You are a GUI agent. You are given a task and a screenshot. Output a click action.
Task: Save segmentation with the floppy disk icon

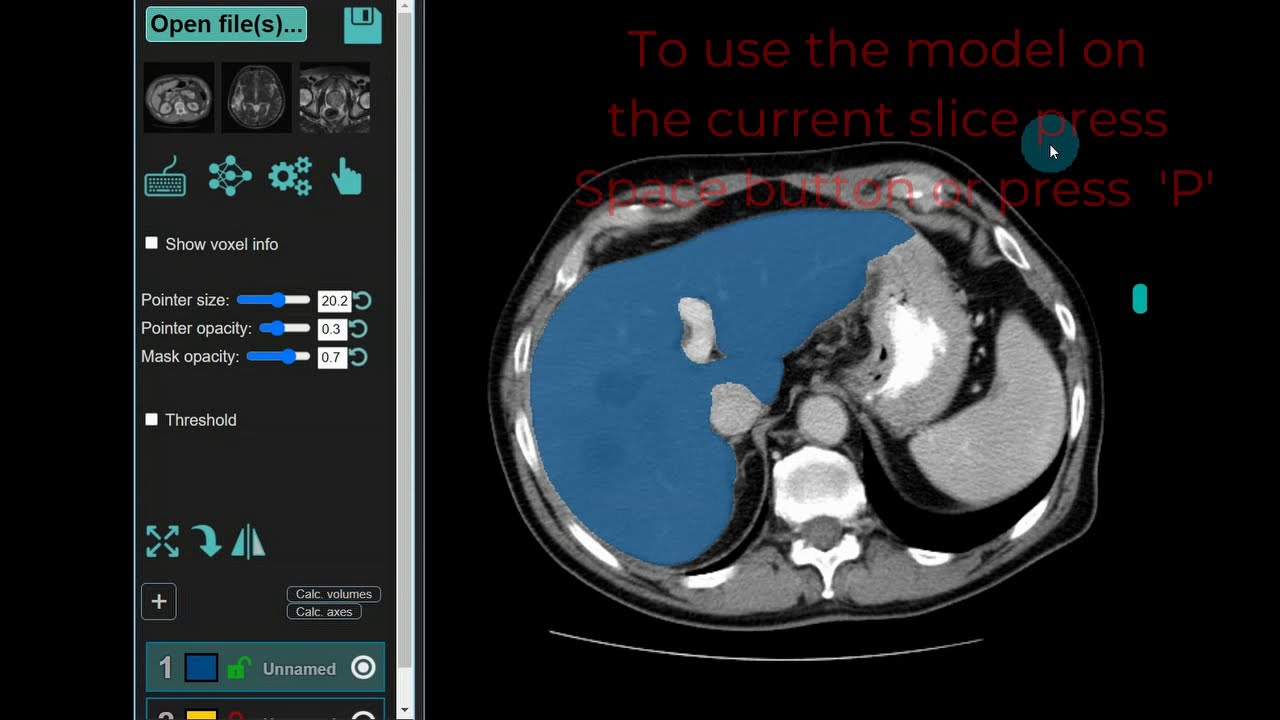(x=363, y=25)
